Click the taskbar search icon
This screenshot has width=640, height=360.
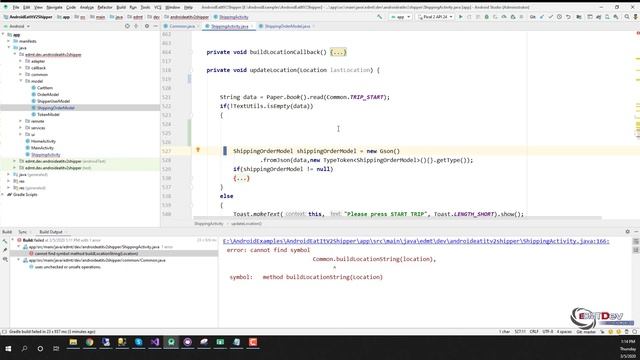24,349
